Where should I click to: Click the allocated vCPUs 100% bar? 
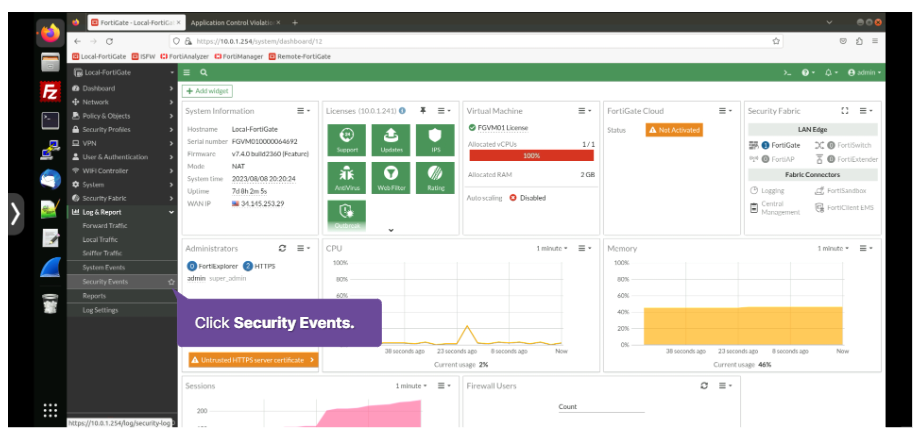[532, 156]
